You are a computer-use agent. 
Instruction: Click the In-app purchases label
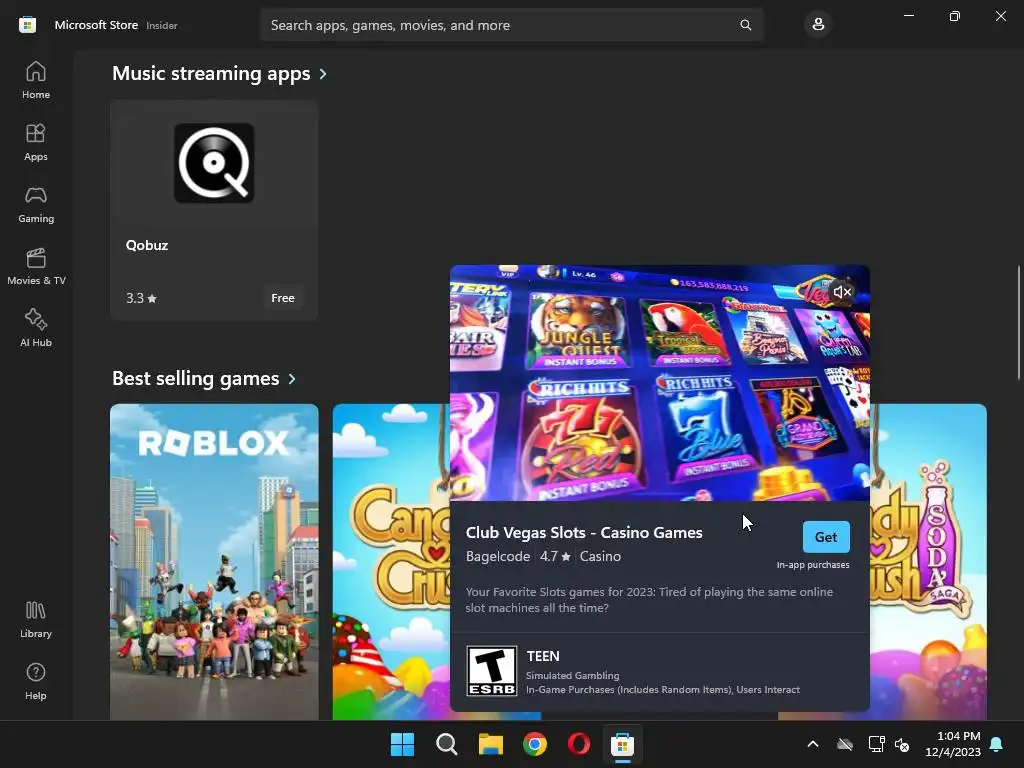coord(813,565)
